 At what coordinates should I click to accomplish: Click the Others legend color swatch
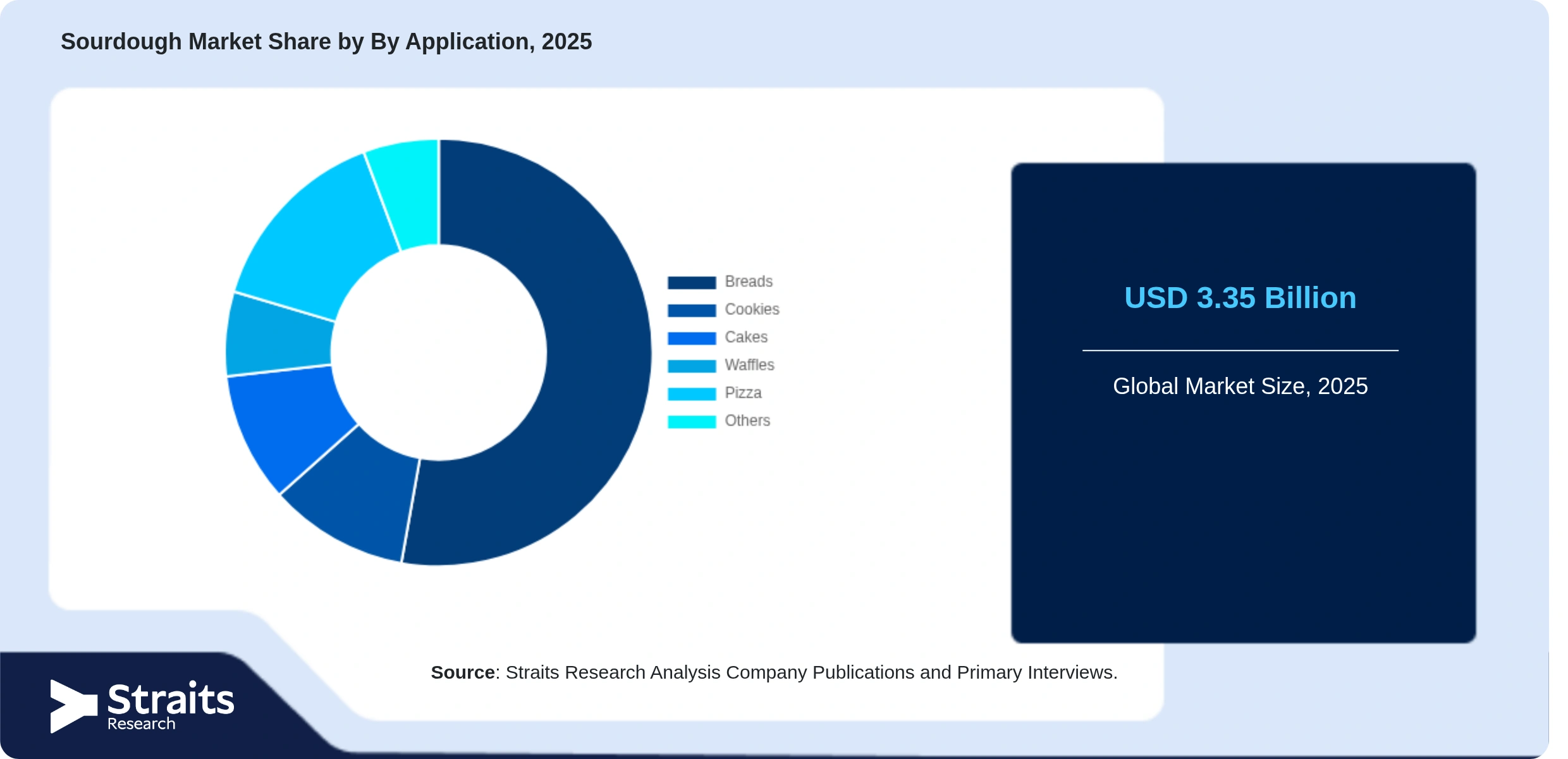click(692, 421)
